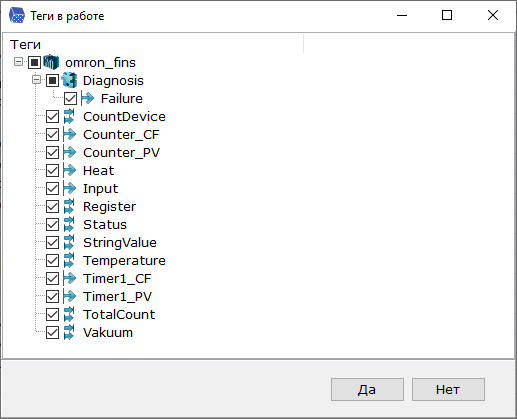517x419 pixels.
Task: Toggle the StringValue checkbox
Action: point(52,243)
